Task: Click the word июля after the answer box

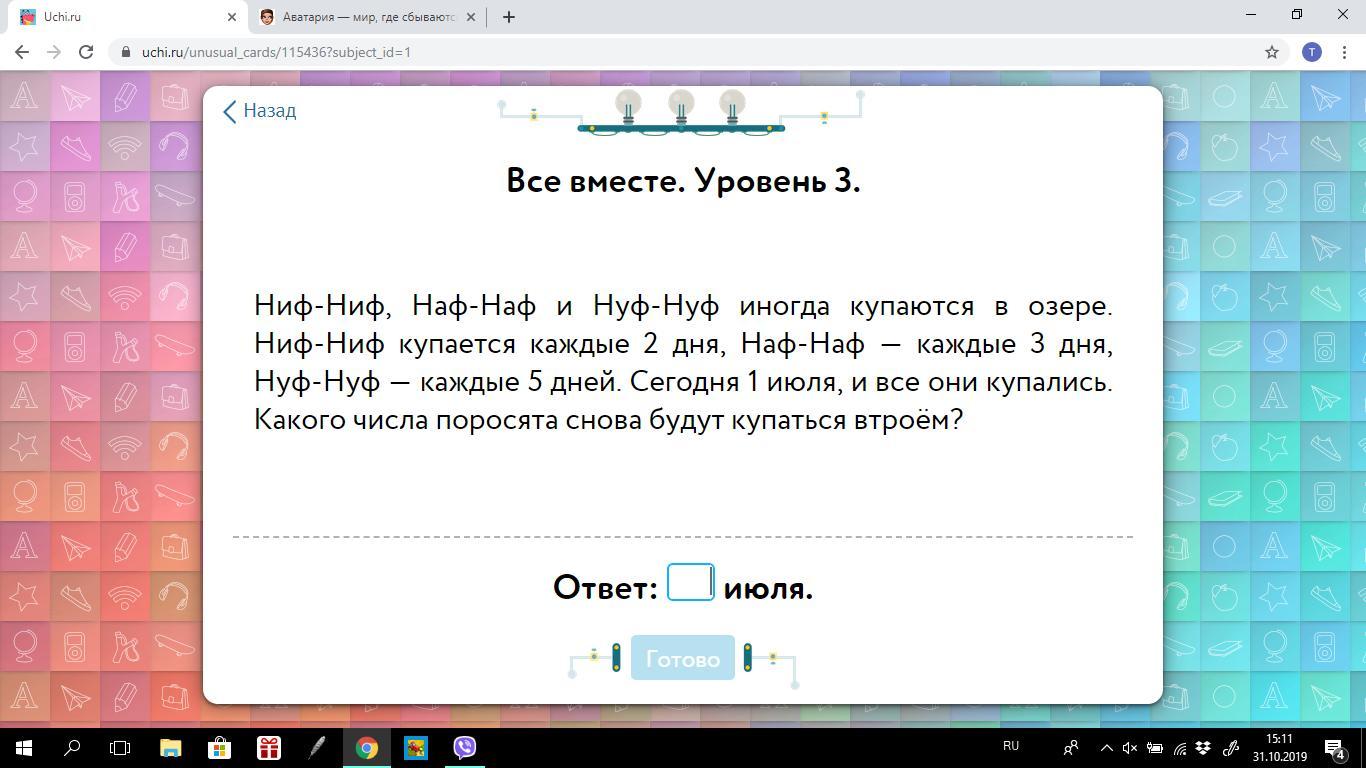Action: (768, 588)
